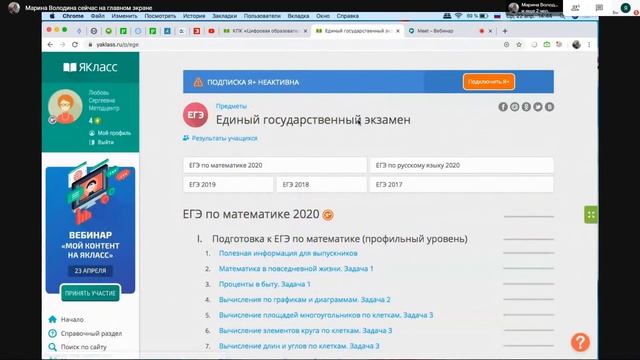The image size is (640, 360).
Task: Click the Начало home icon
Action: (52, 319)
